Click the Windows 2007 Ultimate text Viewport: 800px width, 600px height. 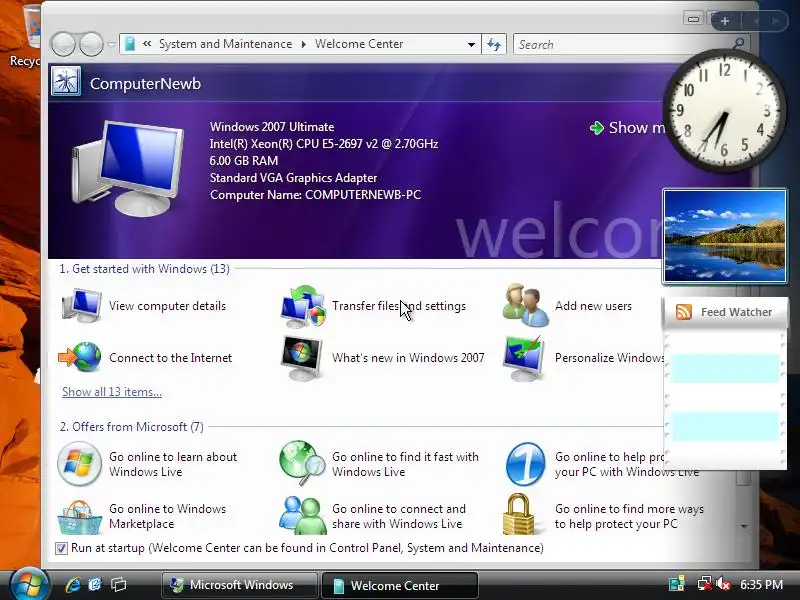pyautogui.click(x=272, y=127)
